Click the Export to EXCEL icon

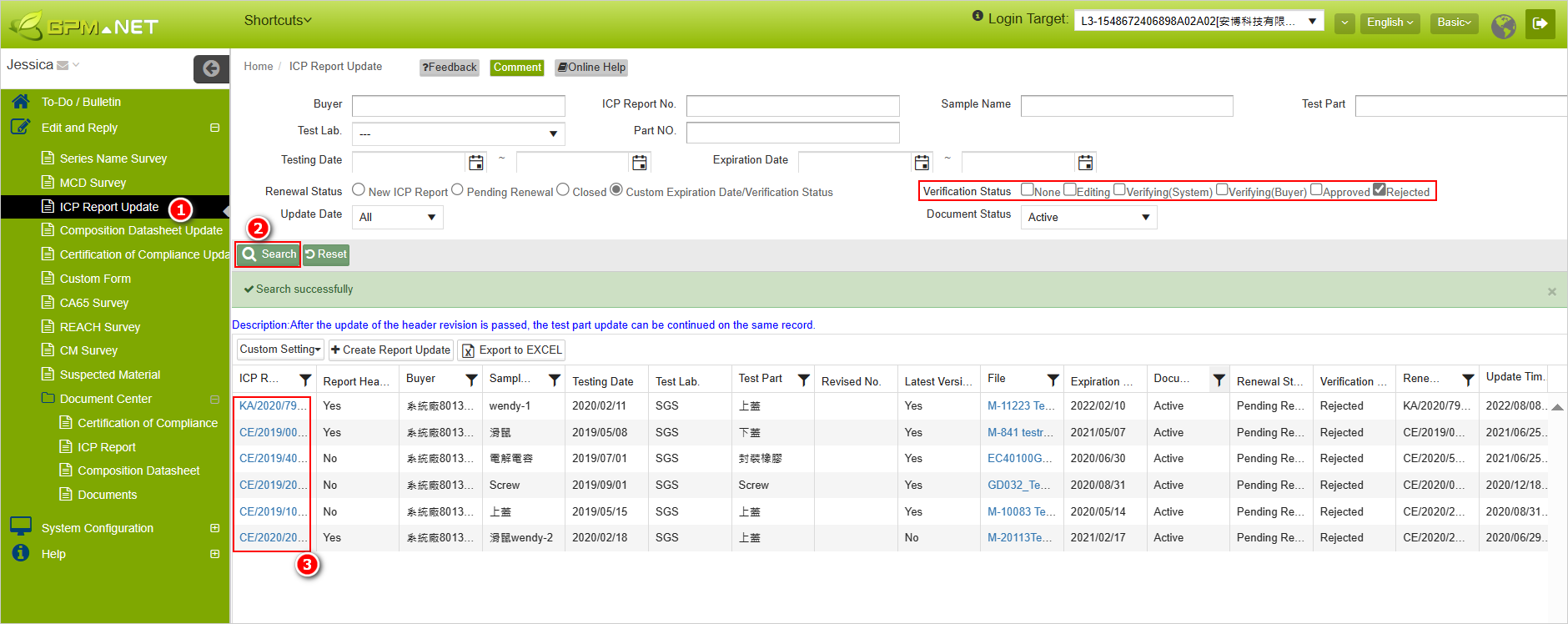[x=468, y=350]
